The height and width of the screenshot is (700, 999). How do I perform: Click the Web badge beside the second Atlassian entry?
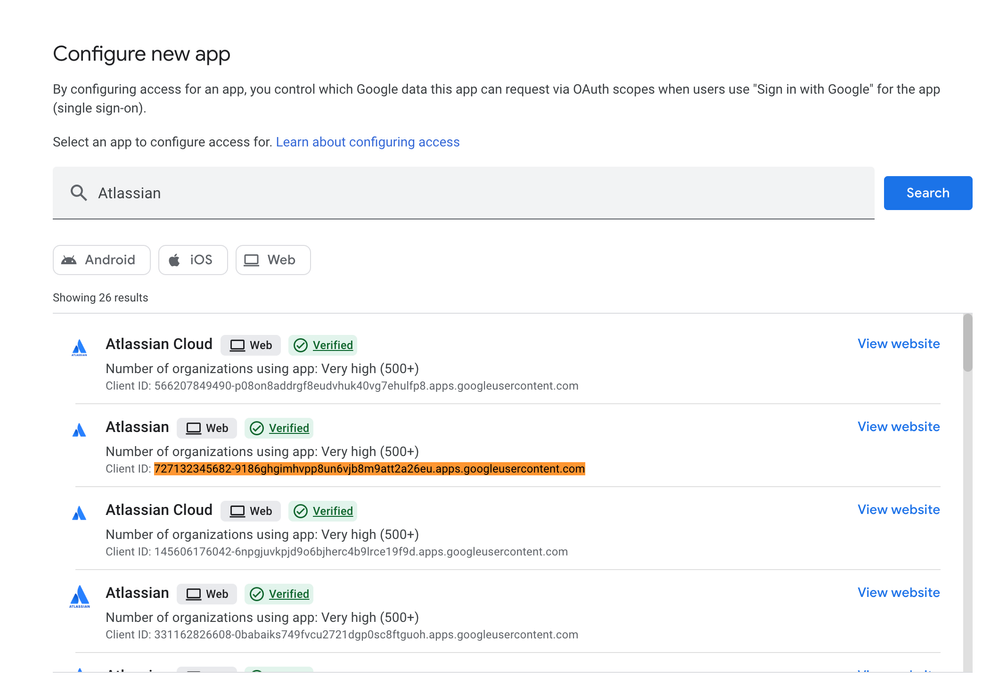(206, 427)
